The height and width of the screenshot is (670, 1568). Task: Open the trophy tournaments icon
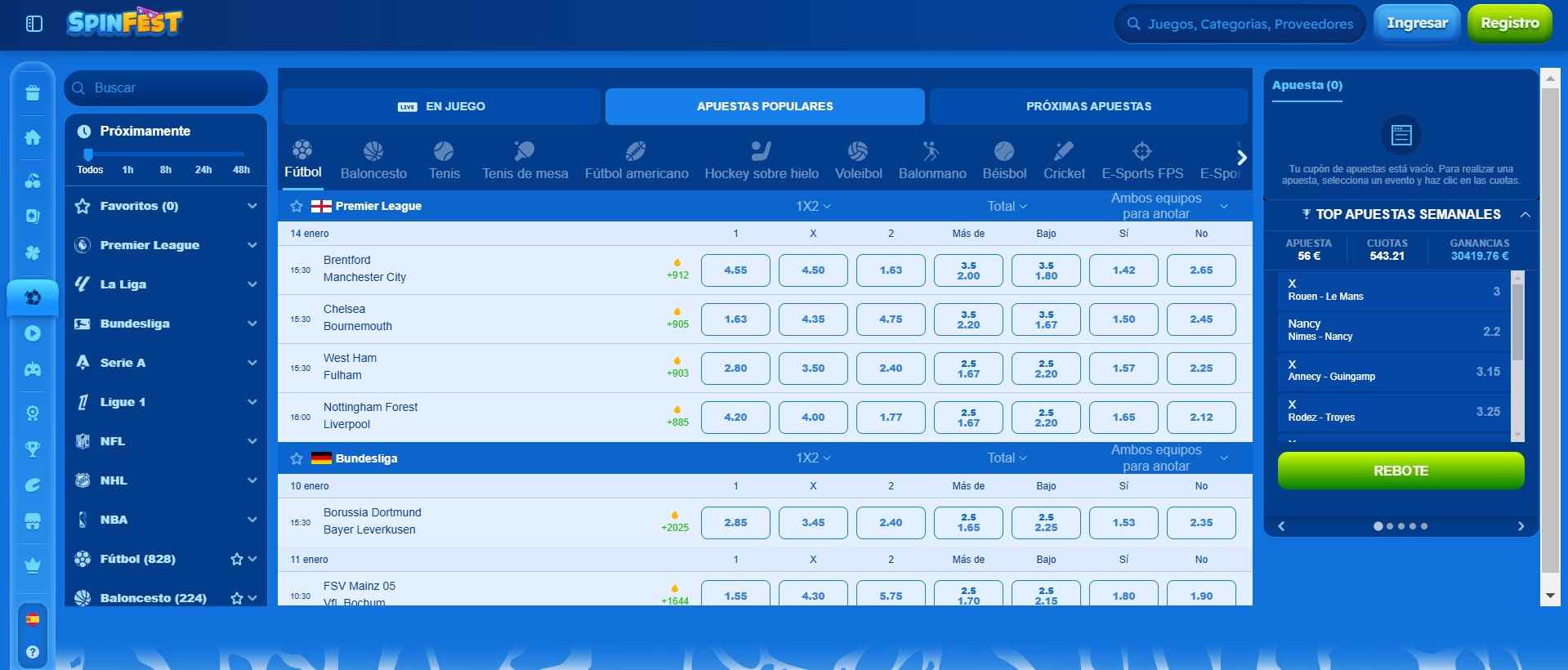pos(33,449)
